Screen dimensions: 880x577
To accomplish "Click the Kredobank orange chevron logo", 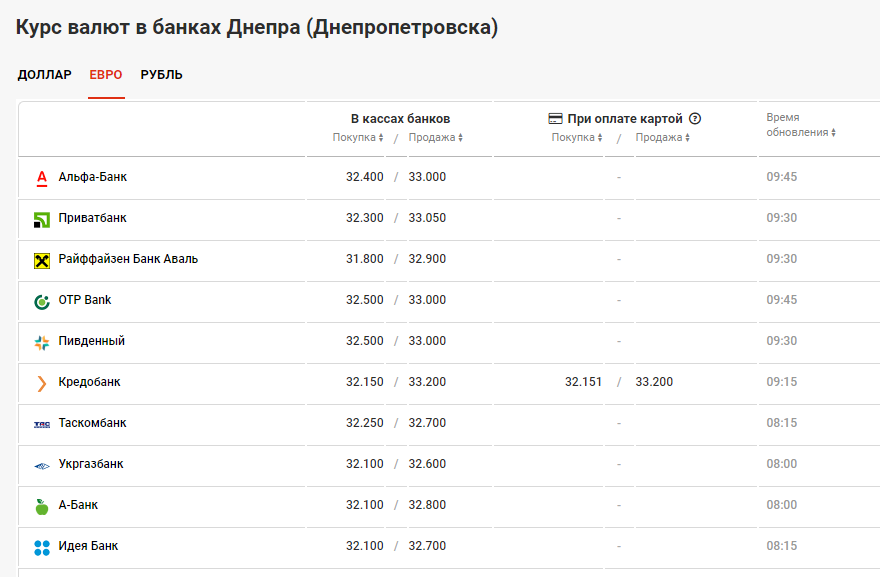I will coord(42,383).
